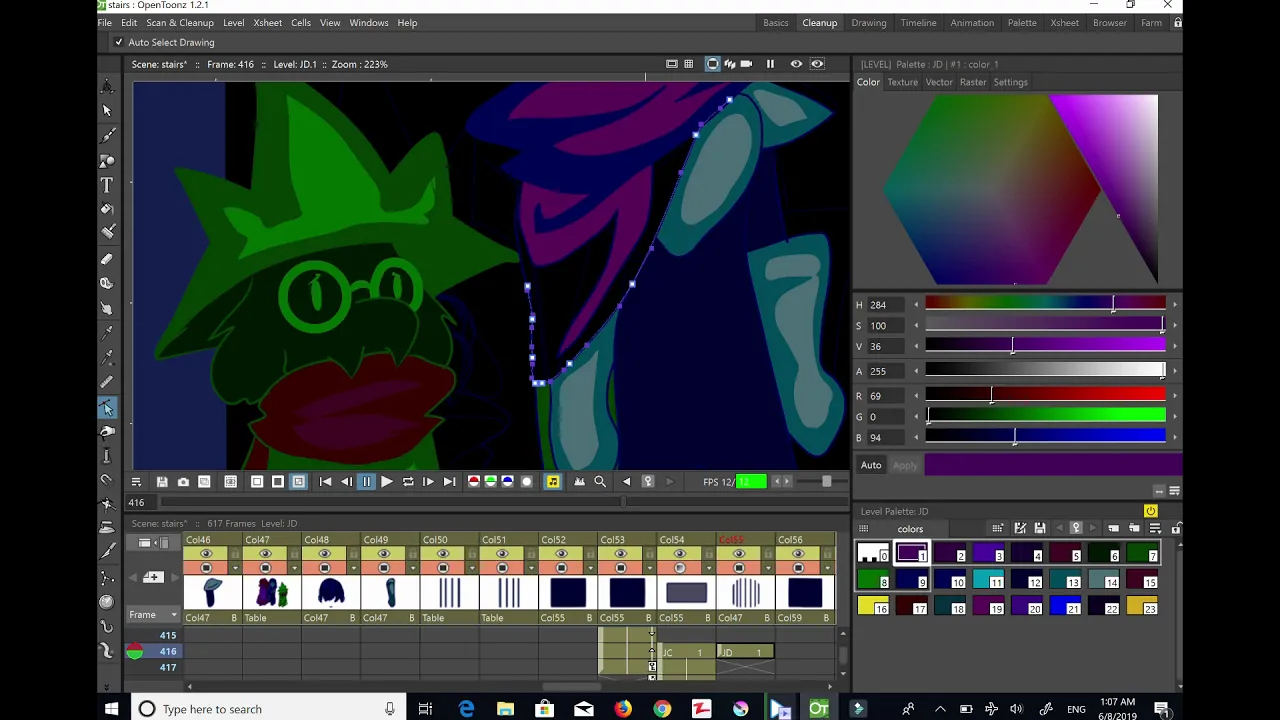This screenshot has width=1280, height=720.
Task: Open the Frame dropdown in xsheet
Action: coord(152,615)
